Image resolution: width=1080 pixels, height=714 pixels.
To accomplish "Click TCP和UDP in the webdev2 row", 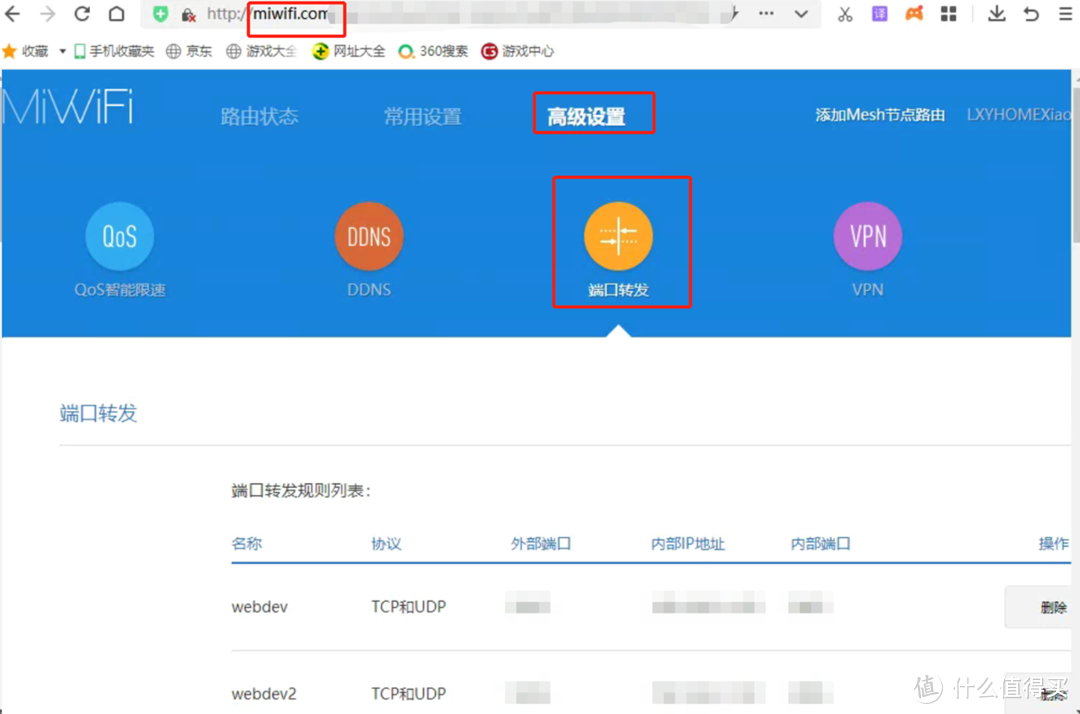I will 408,693.
